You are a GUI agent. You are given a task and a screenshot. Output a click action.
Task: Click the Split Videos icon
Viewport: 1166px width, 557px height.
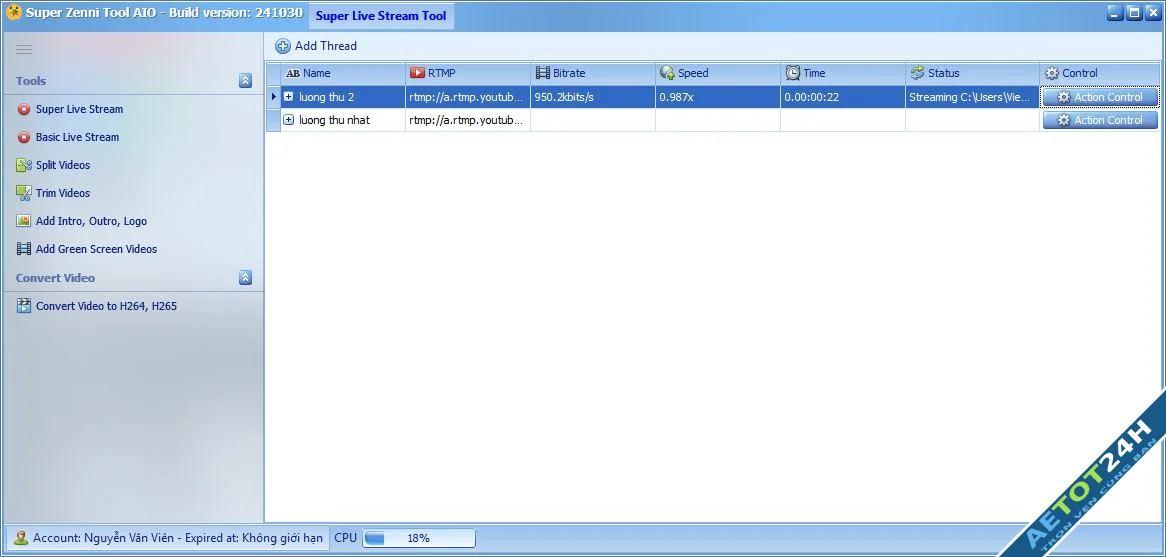[24, 165]
